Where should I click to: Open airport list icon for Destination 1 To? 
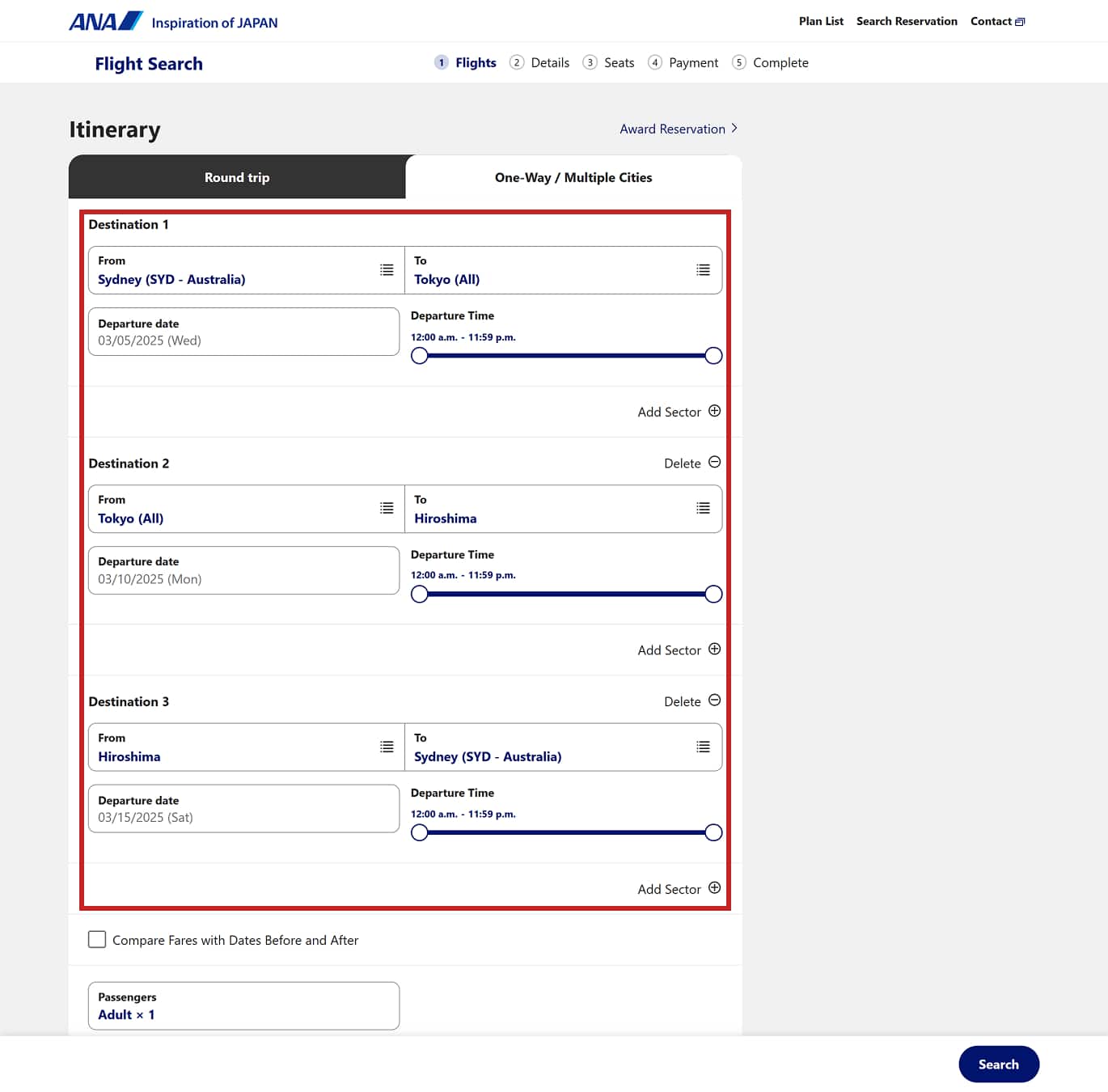coord(703,270)
